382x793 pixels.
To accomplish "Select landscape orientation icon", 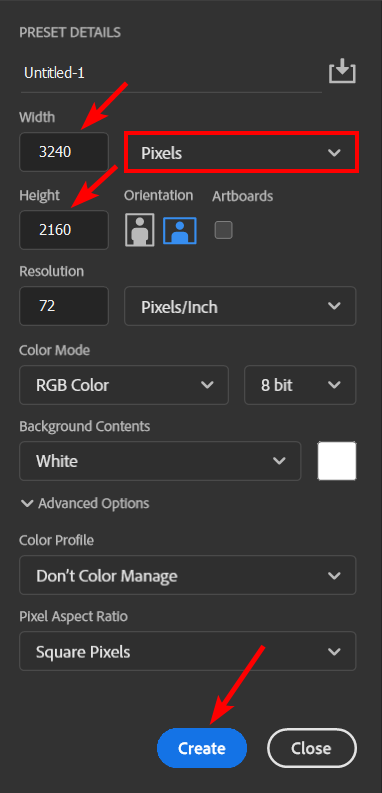I will [x=180, y=230].
